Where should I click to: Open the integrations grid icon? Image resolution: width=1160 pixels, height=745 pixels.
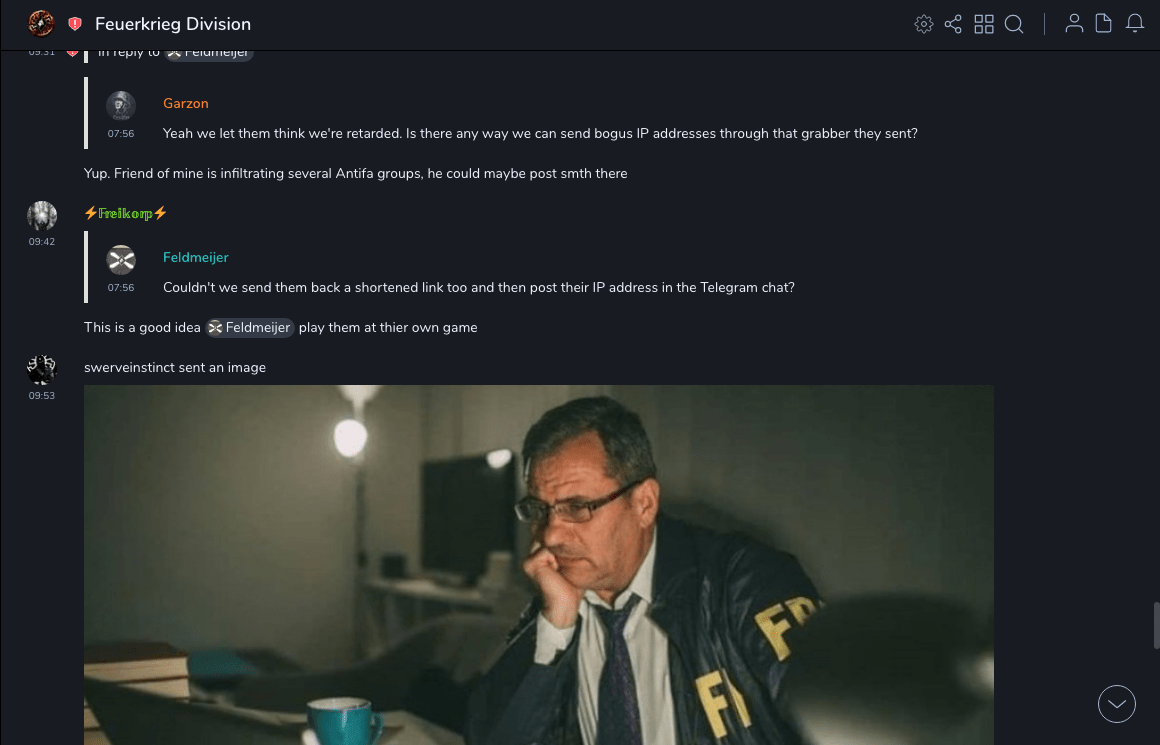coord(984,24)
